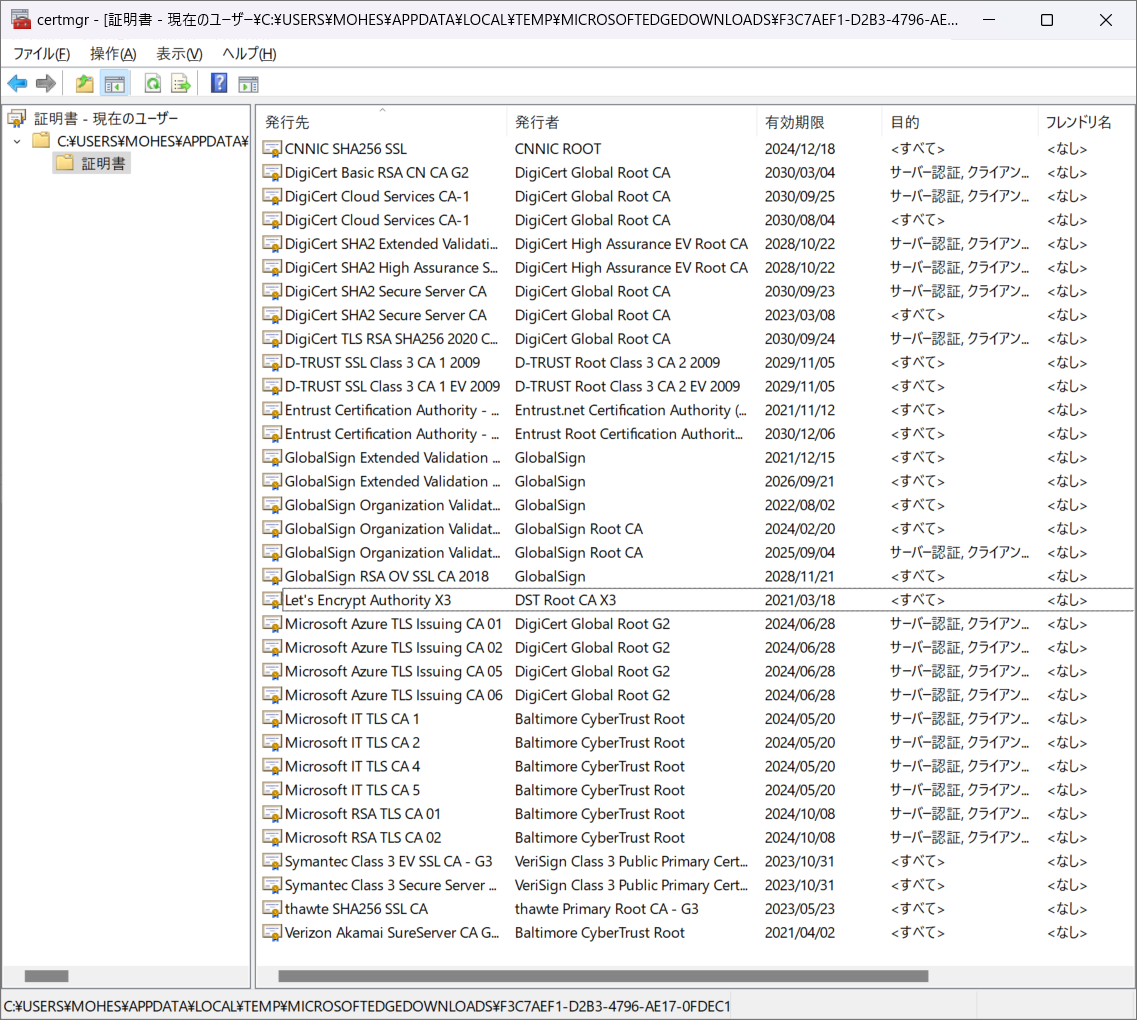Select Microsoft IT TLS CA 5 row

pos(696,790)
